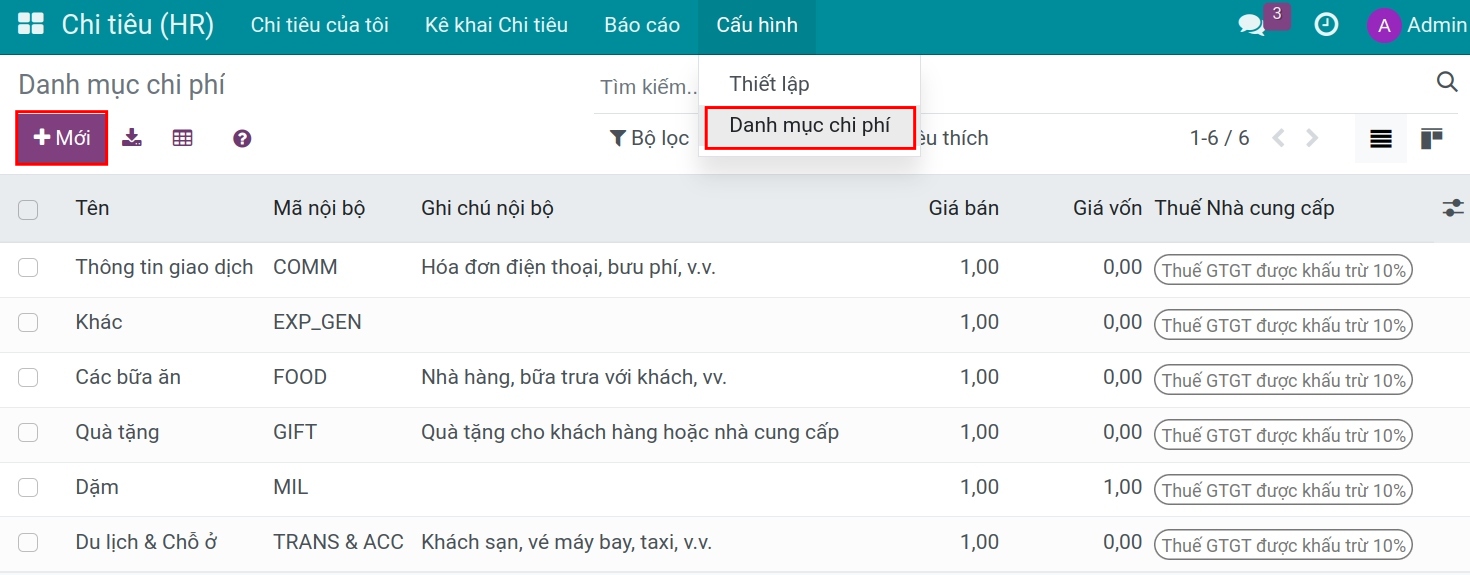
Task: Sort by Giá bán column header
Action: [x=964, y=208]
